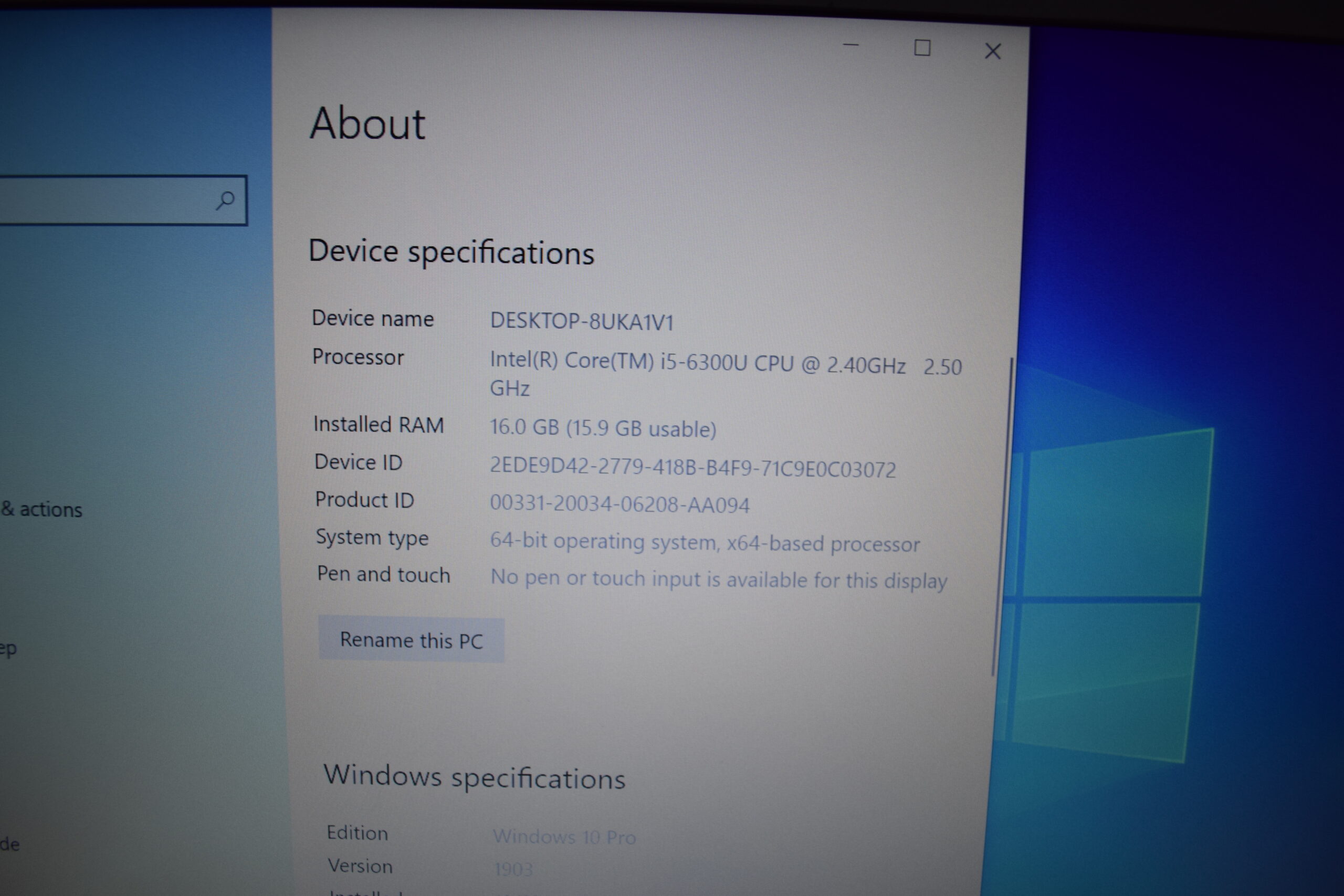The image size is (1344, 896).
Task: Focus the Settings search input field
Action: pyautogui.click(x=123, y=200)
